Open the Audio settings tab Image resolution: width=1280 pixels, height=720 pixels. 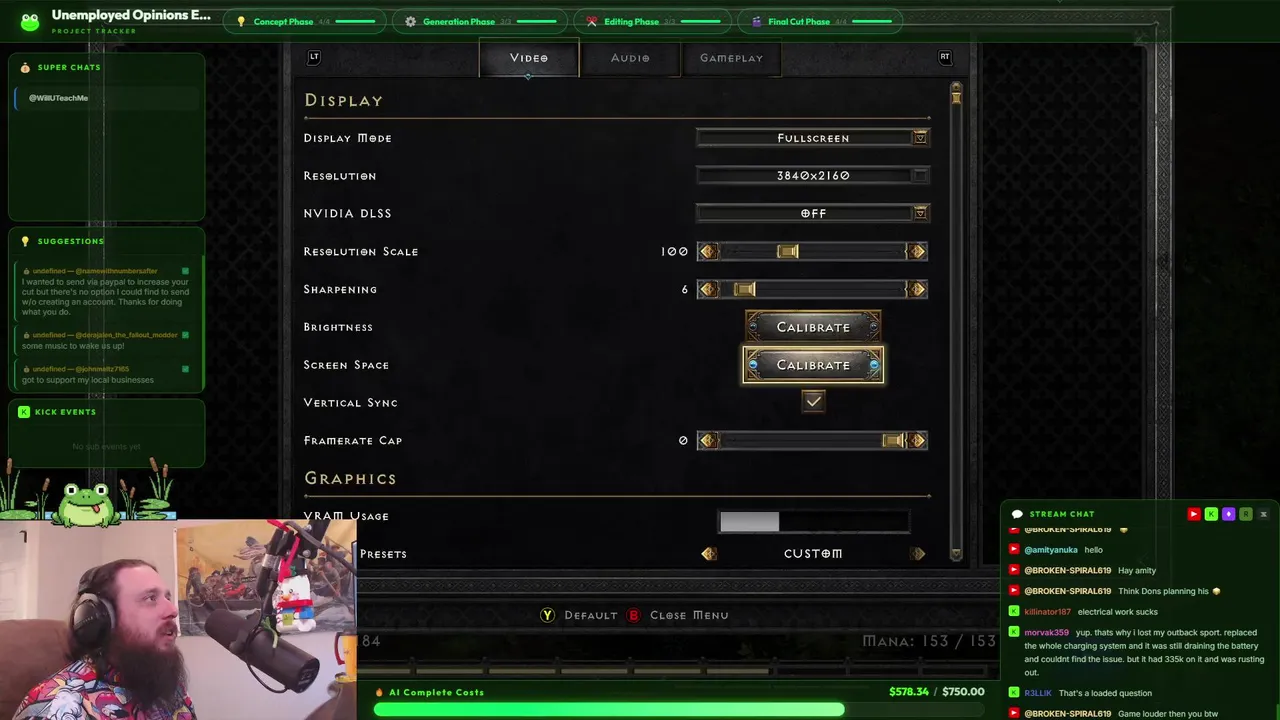coord(630,58)
